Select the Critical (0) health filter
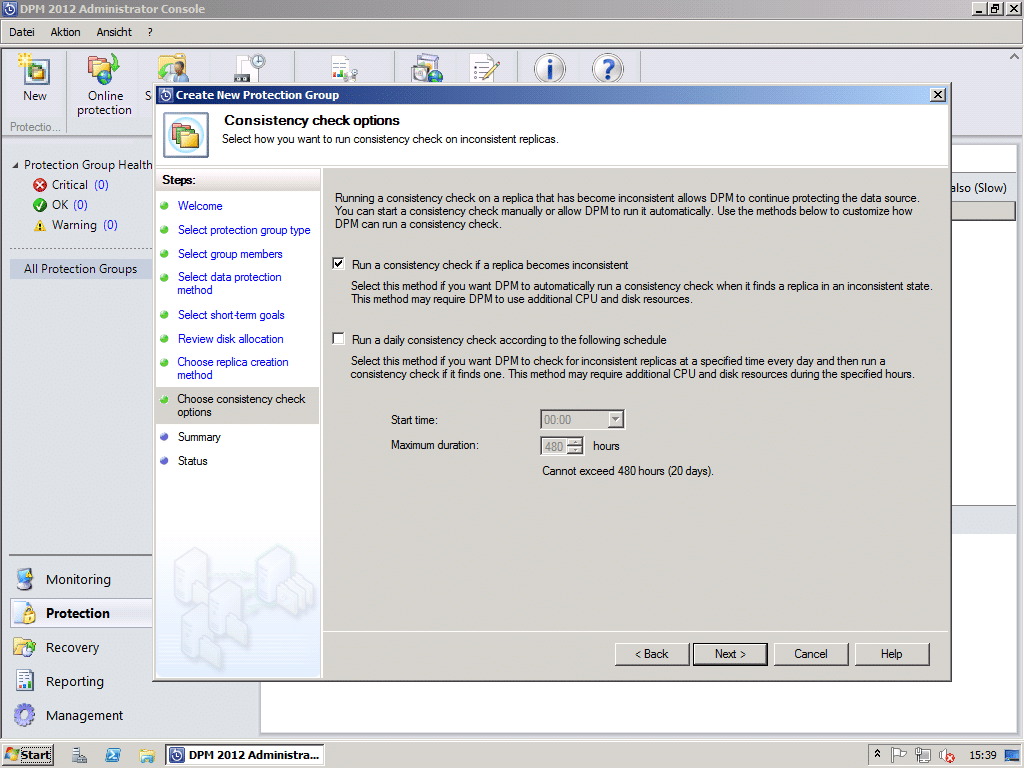The width and height of the screenshot is (1024, 768). (80, 185)
